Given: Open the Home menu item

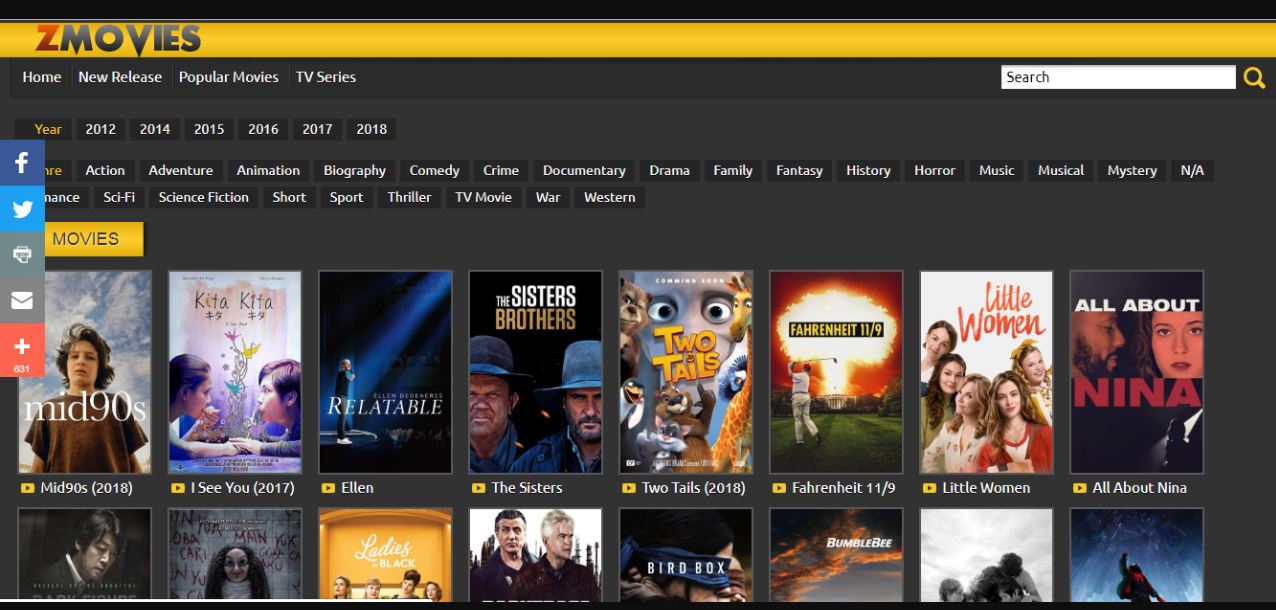Looking at the screenshot, I should tap(41, 77).
